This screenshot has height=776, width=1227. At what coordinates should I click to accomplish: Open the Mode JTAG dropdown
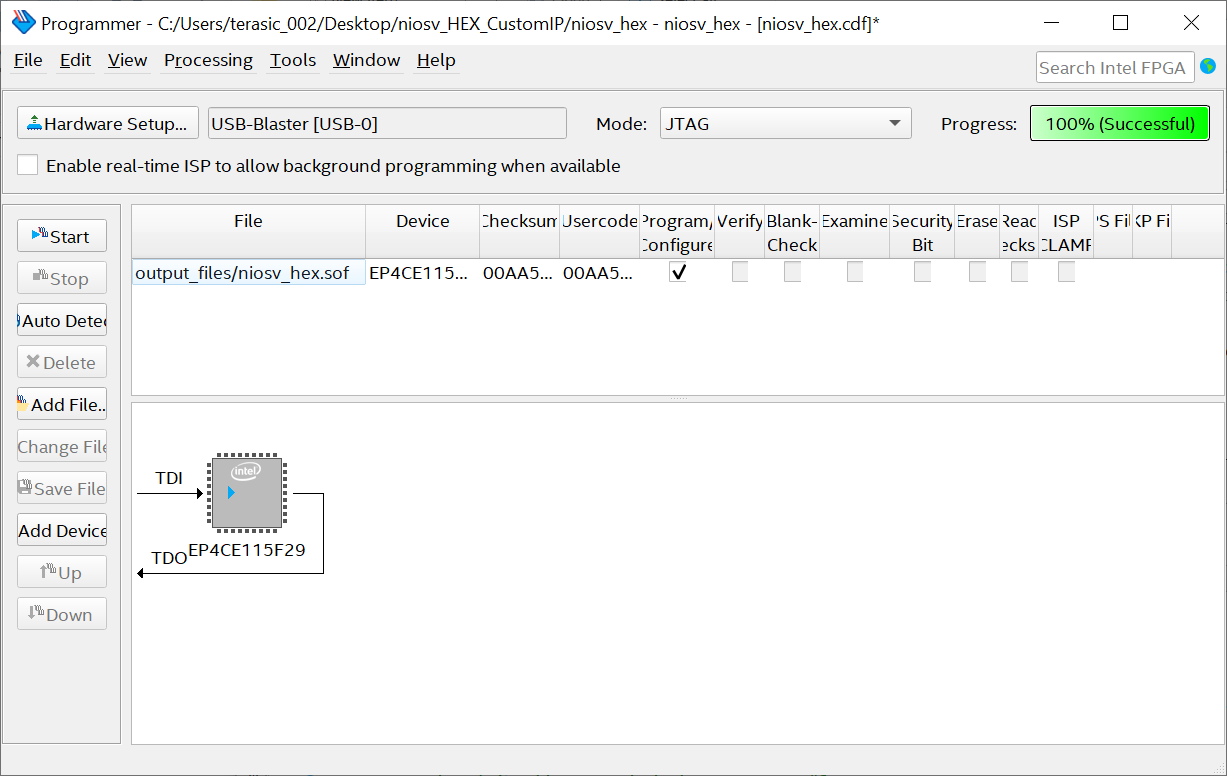click(x=785, y=124)
